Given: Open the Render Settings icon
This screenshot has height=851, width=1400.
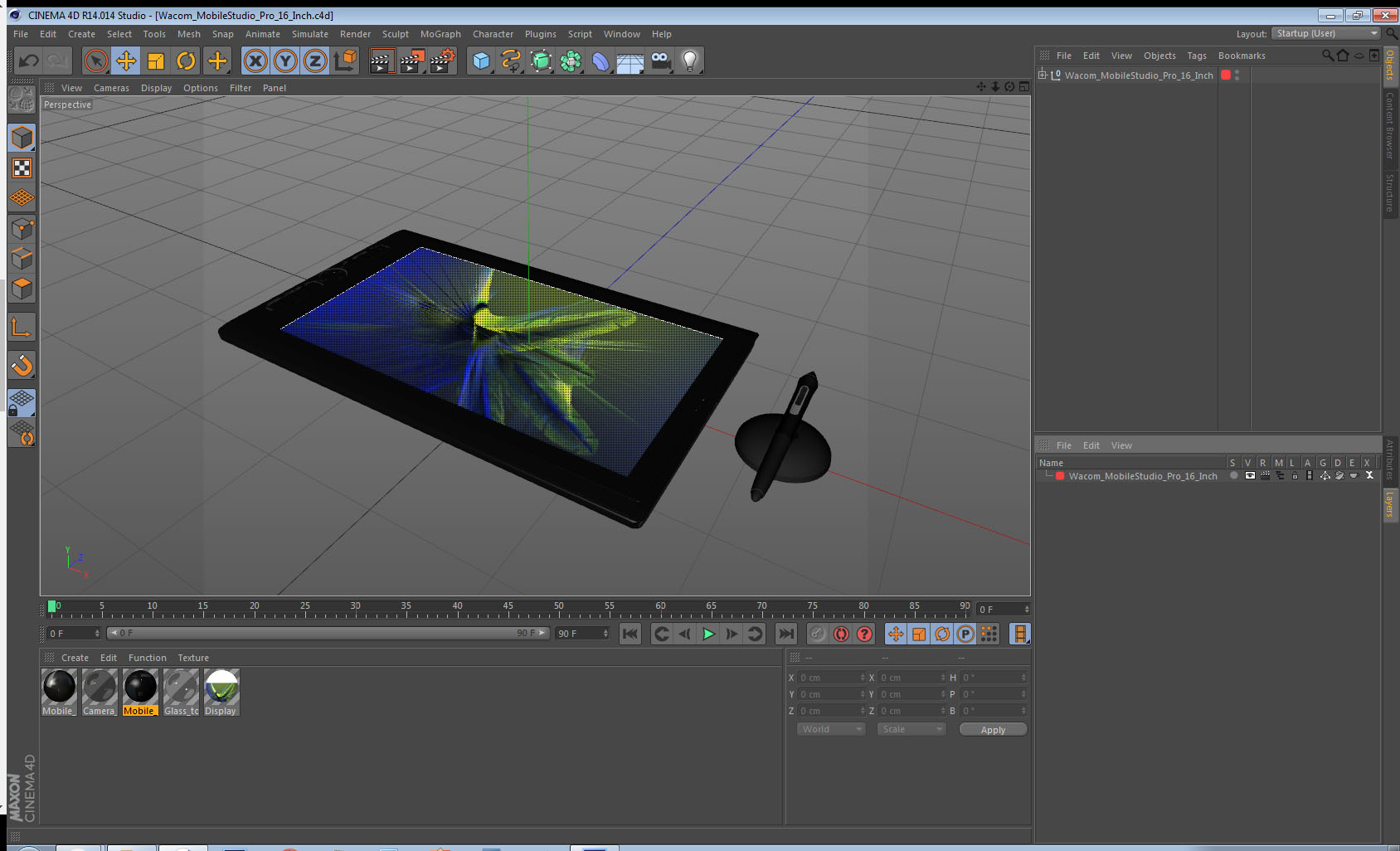Looking at the screenshot, I should pos(443,61).
